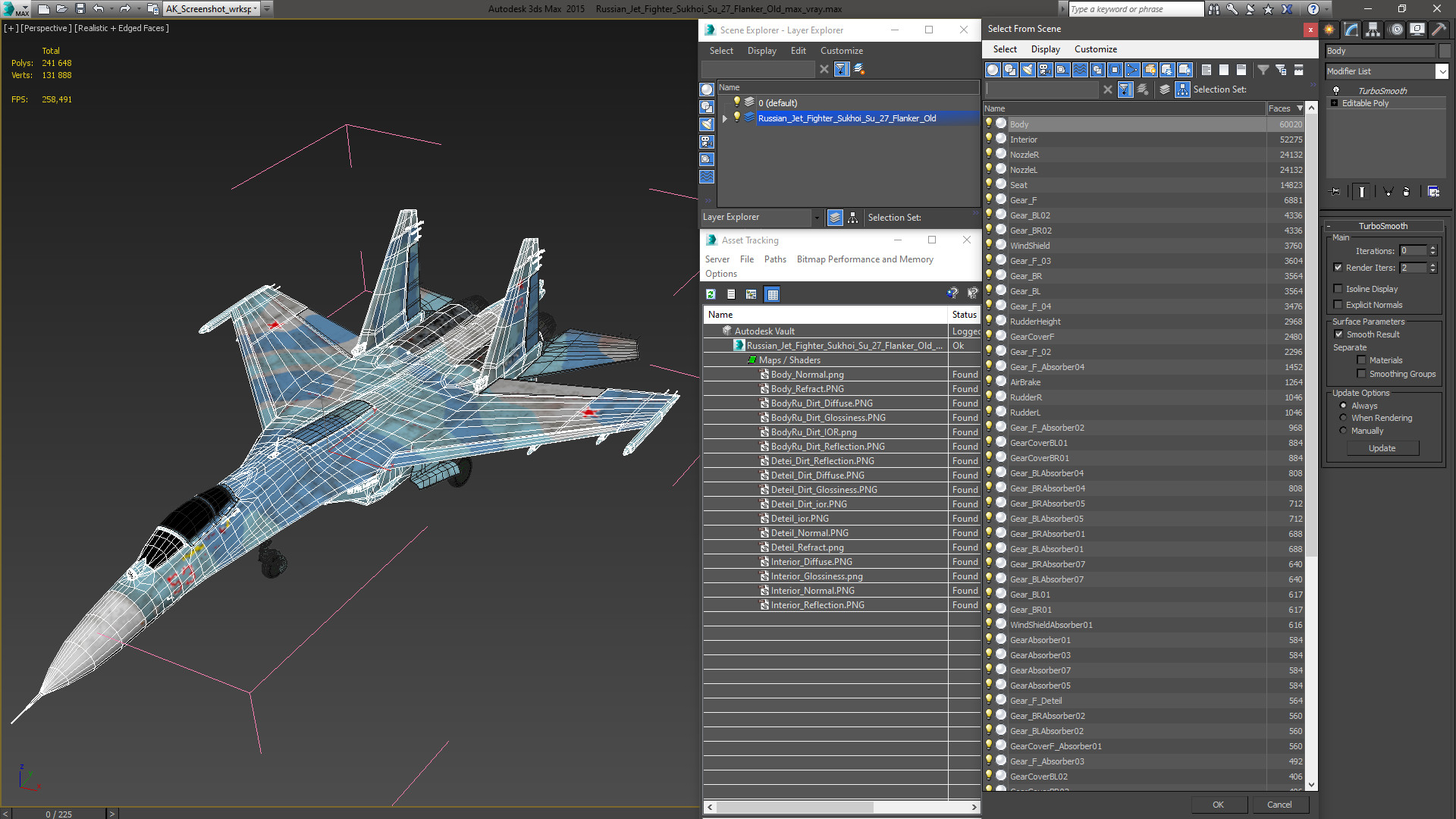Open the Motion command panel tab
Screen dimensions: 1456x819
pos(1396,30)
